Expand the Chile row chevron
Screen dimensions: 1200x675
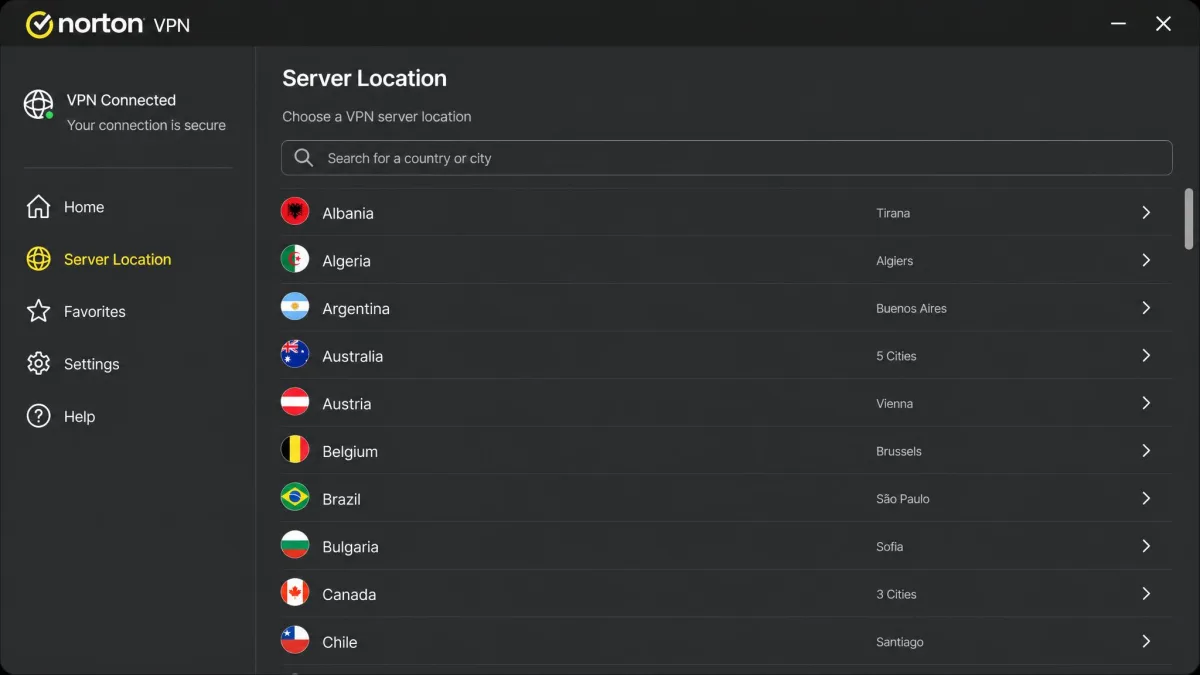[x=1146, y=641]
